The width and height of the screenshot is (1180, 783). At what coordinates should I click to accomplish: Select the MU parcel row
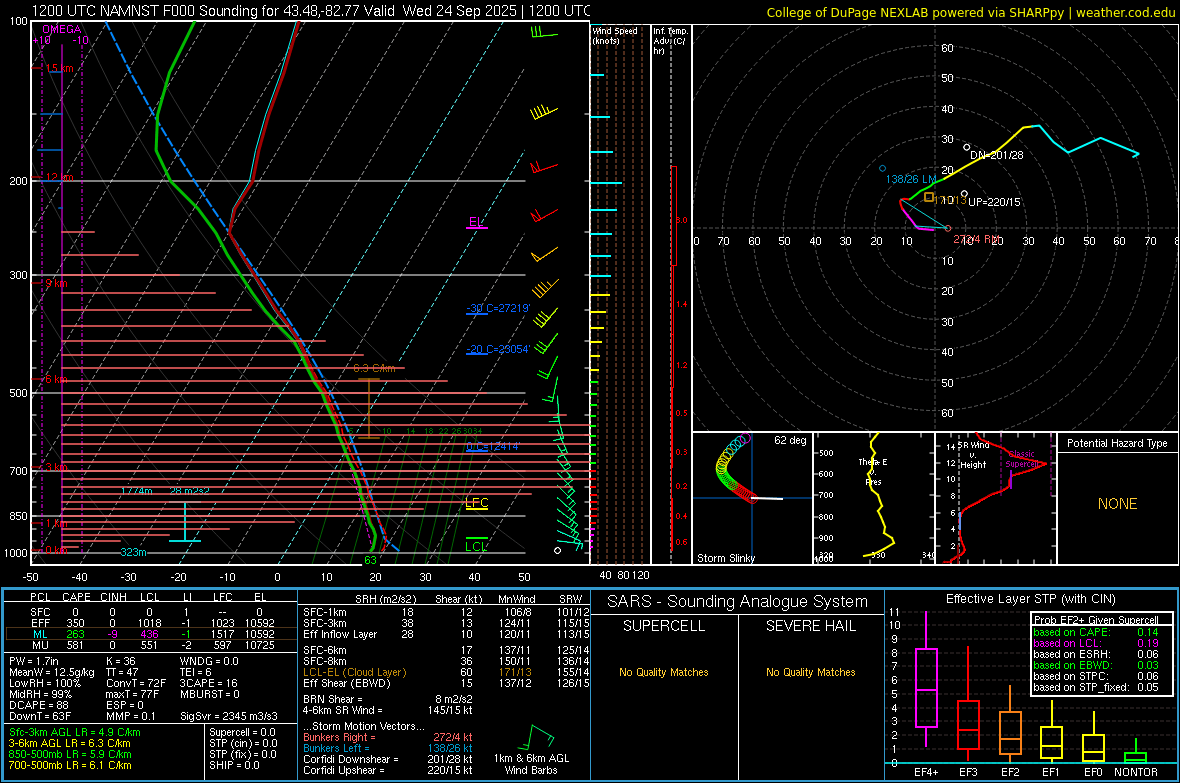[x=151, y=645]
